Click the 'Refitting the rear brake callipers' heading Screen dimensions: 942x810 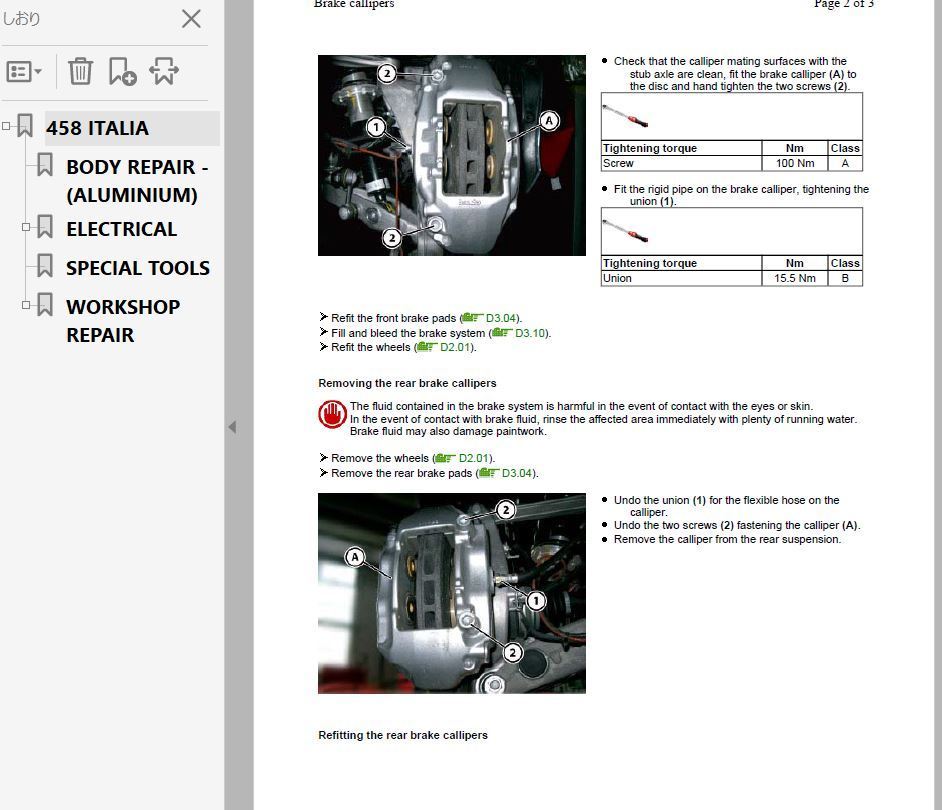pos(403,735)
